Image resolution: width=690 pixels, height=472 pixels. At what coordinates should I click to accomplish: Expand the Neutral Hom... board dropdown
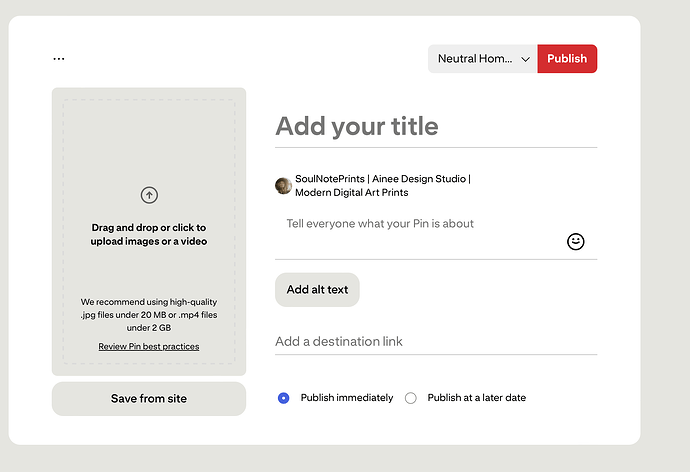pyautogui.click(x=483, y=59)
